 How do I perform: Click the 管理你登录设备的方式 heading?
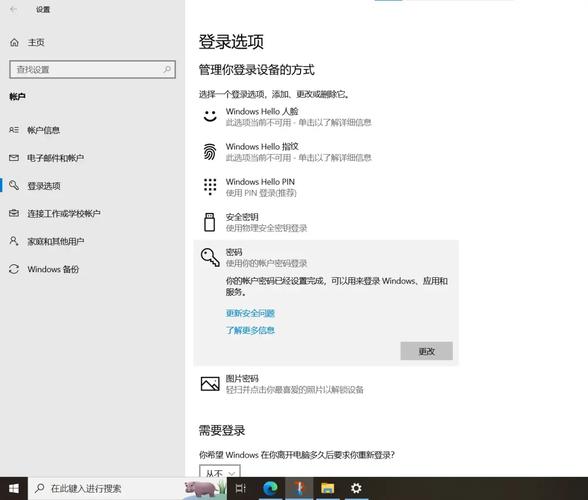pos(256,70)
